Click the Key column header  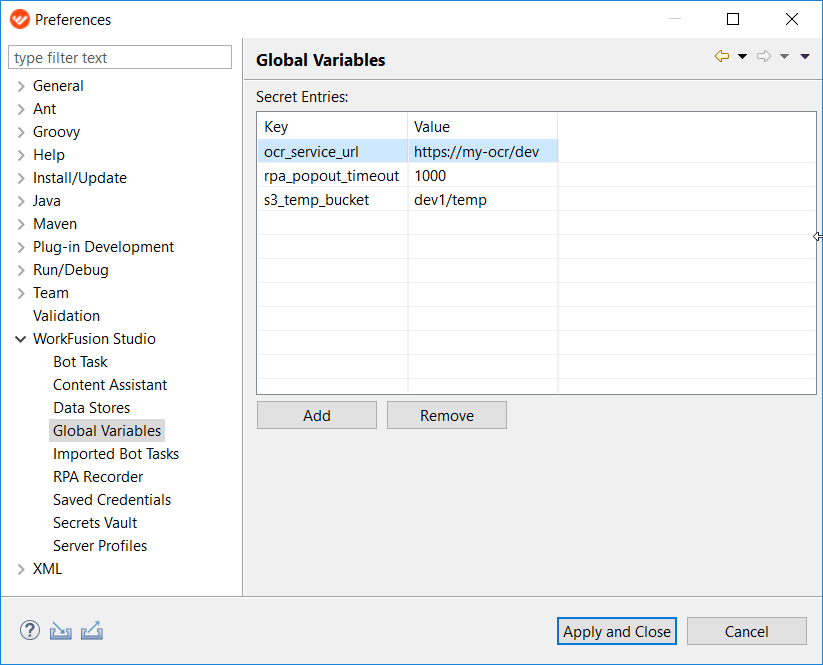click(x=332, y=126)
